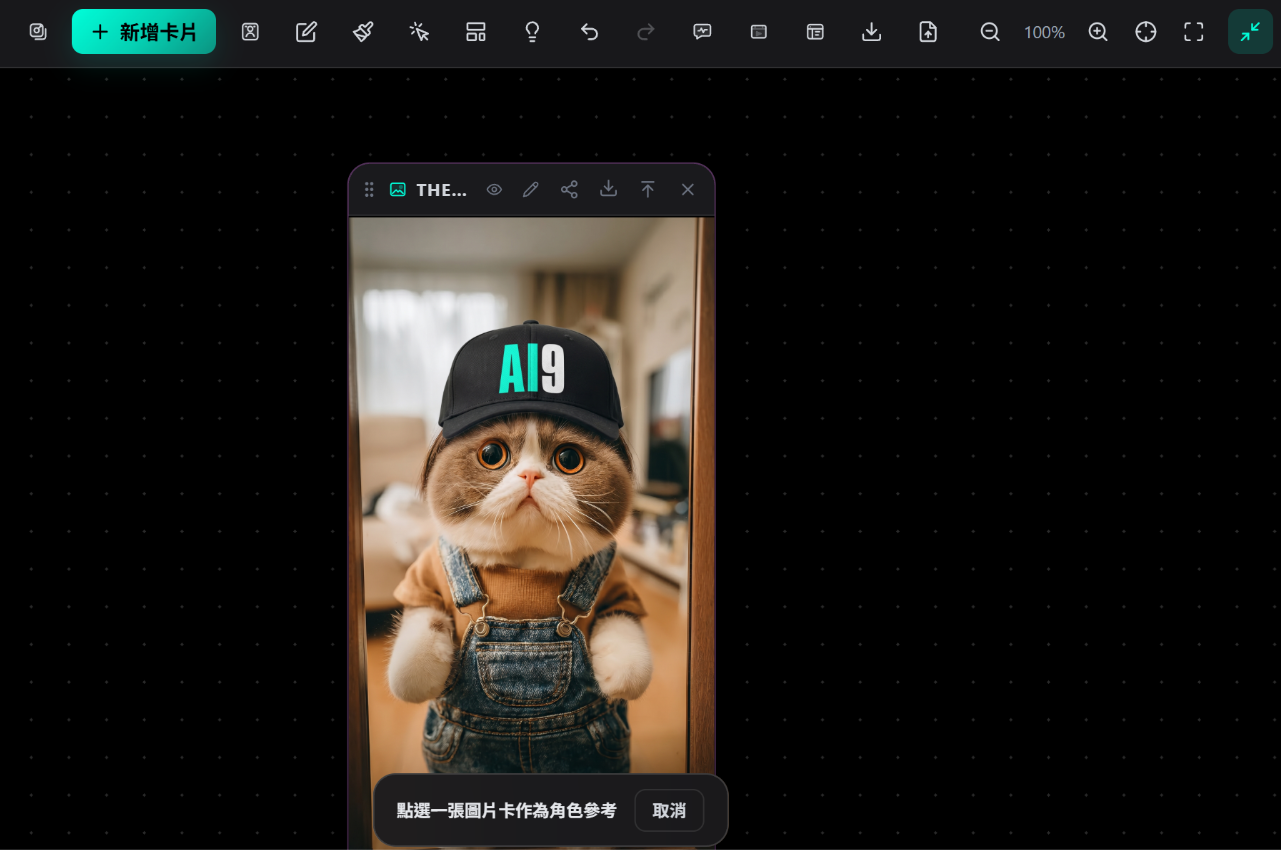
Task: Open the window template panel icon
Action: tap(815, 32)
